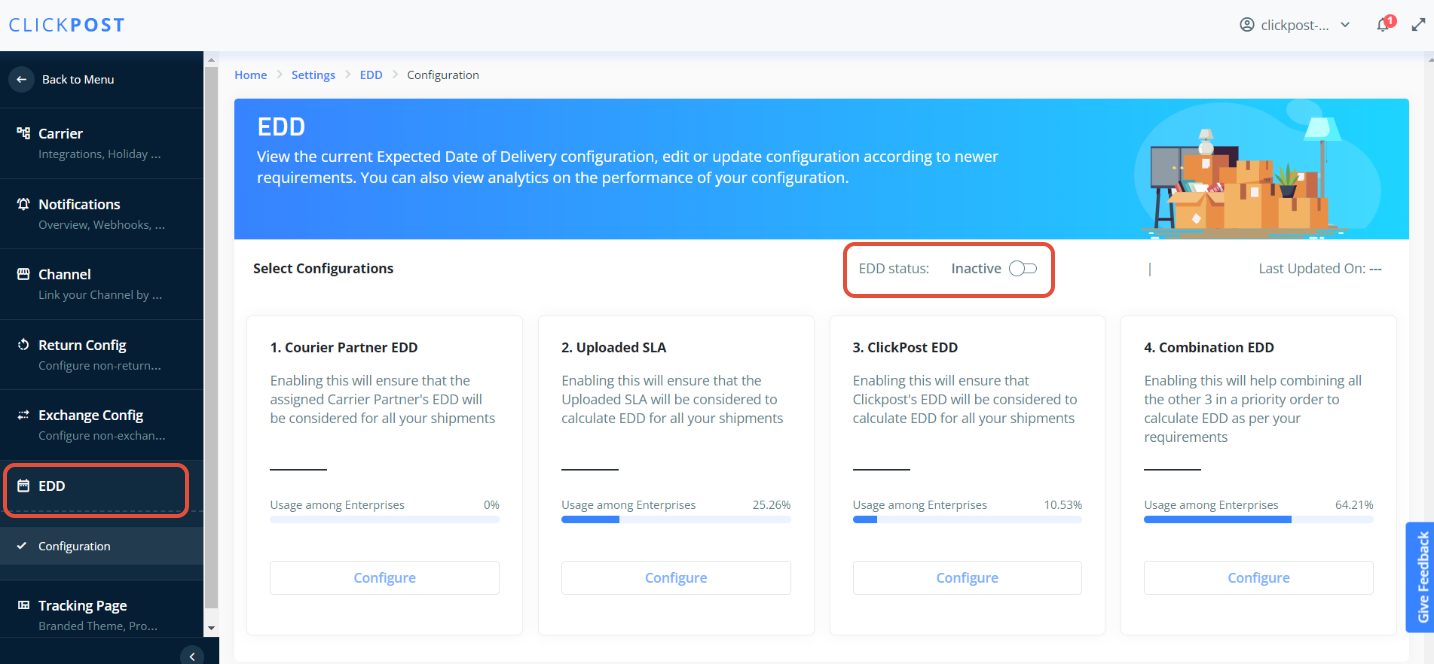This screenshot has width=1434, height=664.
Task: Click the fullscreen expand arrows icon
Action: point(1418,25)
